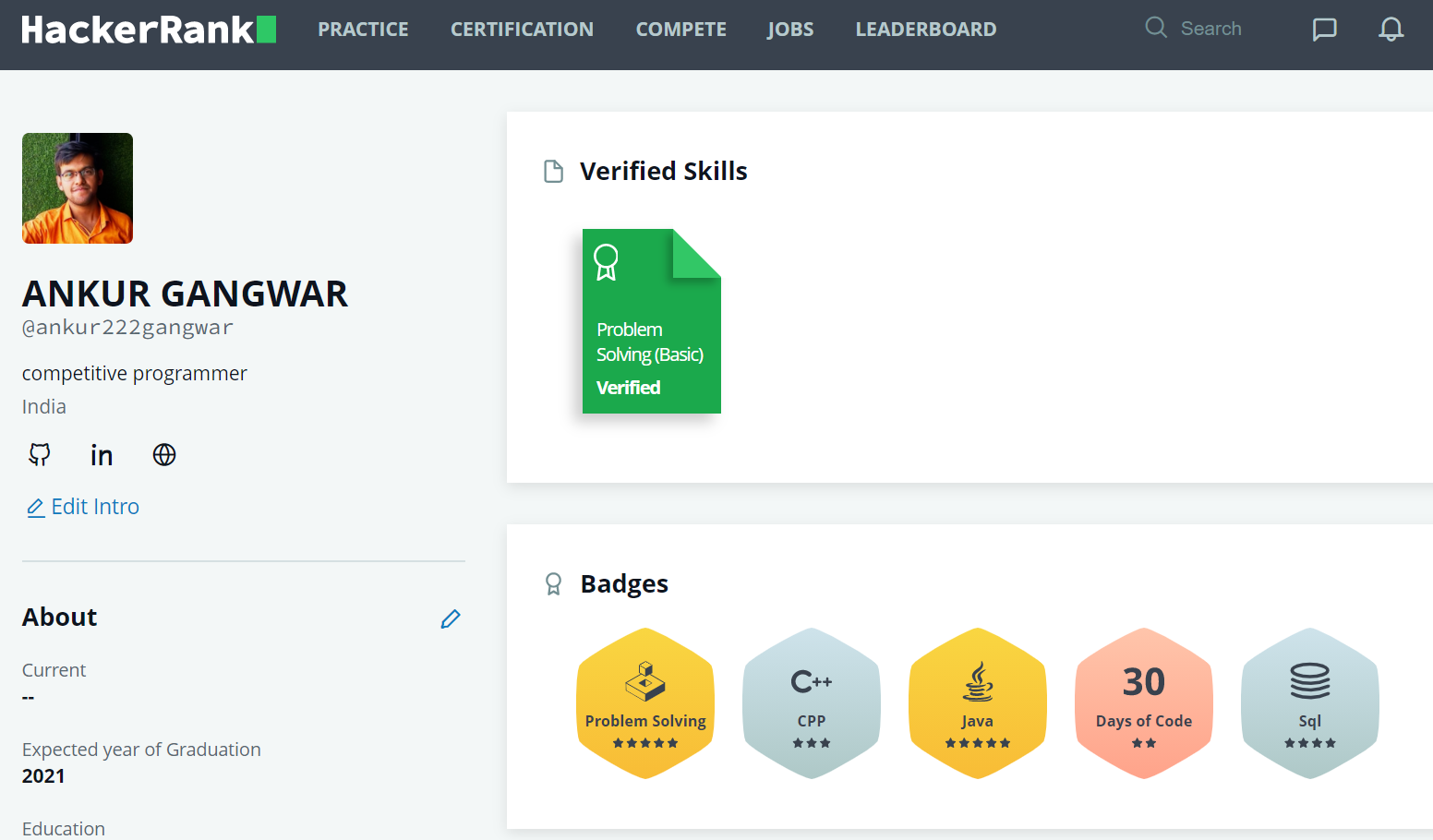Screen dimensions: 1433x840
Task: Click the Verified Skills heading
Action: tap(664, 172)
